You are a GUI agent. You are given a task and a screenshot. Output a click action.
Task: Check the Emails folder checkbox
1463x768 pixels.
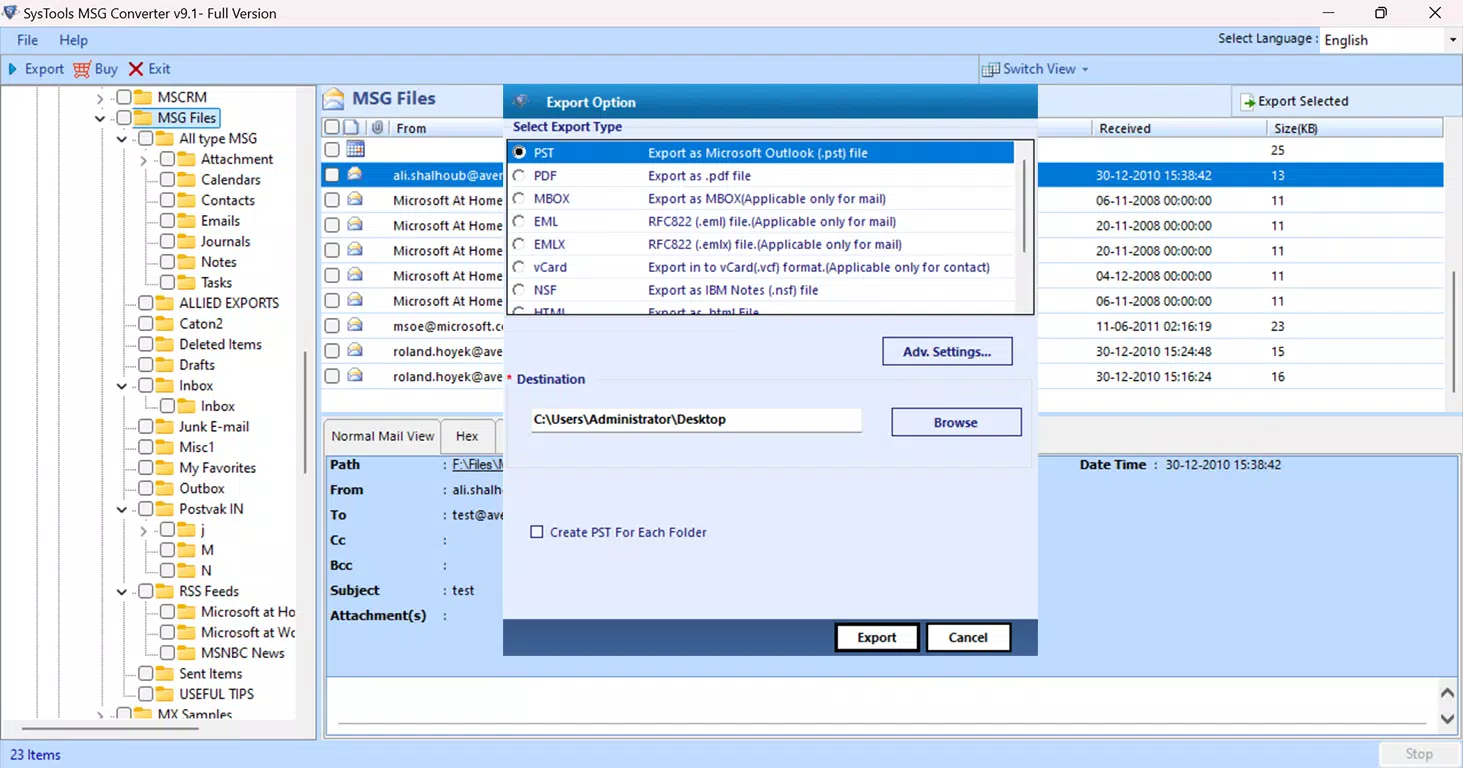tap(168, 221)
